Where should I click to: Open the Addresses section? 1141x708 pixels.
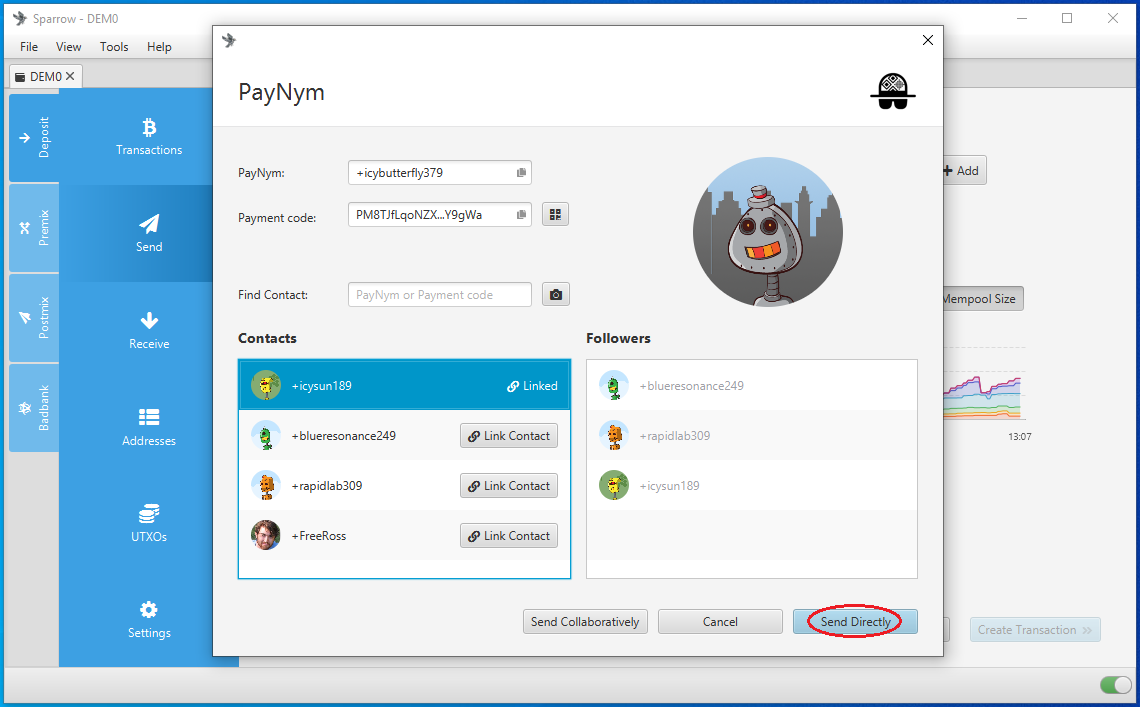coord(149,427)
